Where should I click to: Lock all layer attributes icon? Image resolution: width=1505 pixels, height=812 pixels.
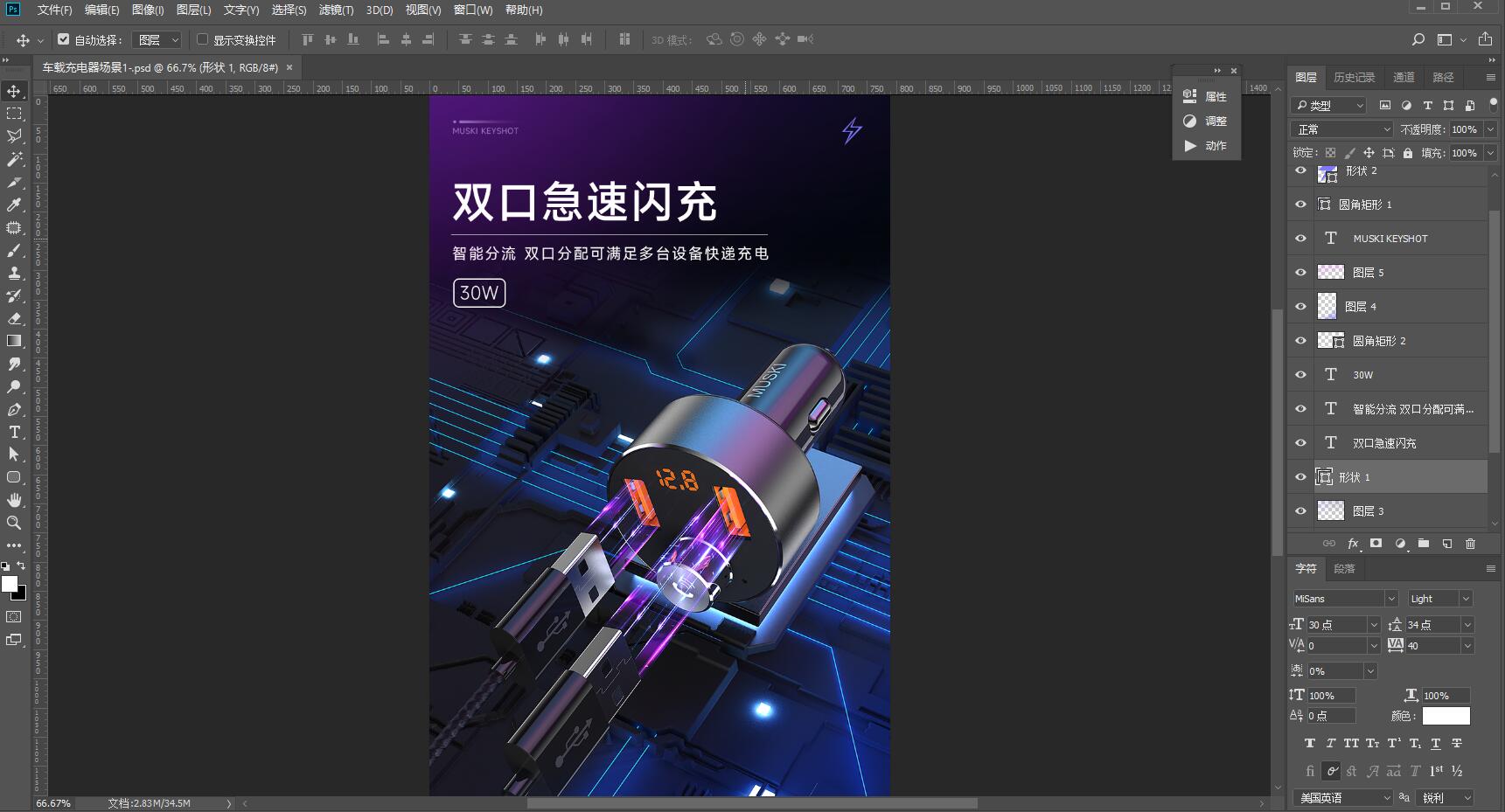(x=1408, y=153)
